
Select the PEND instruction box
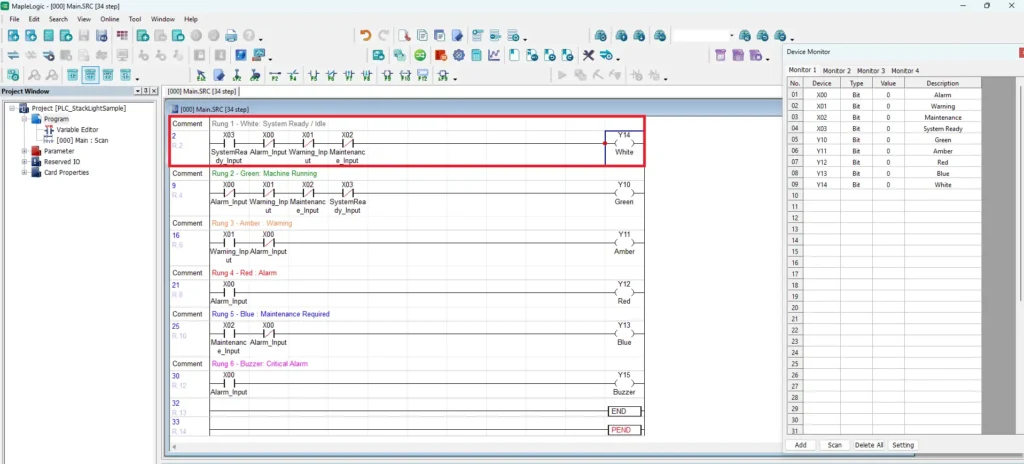coord(624,430)
